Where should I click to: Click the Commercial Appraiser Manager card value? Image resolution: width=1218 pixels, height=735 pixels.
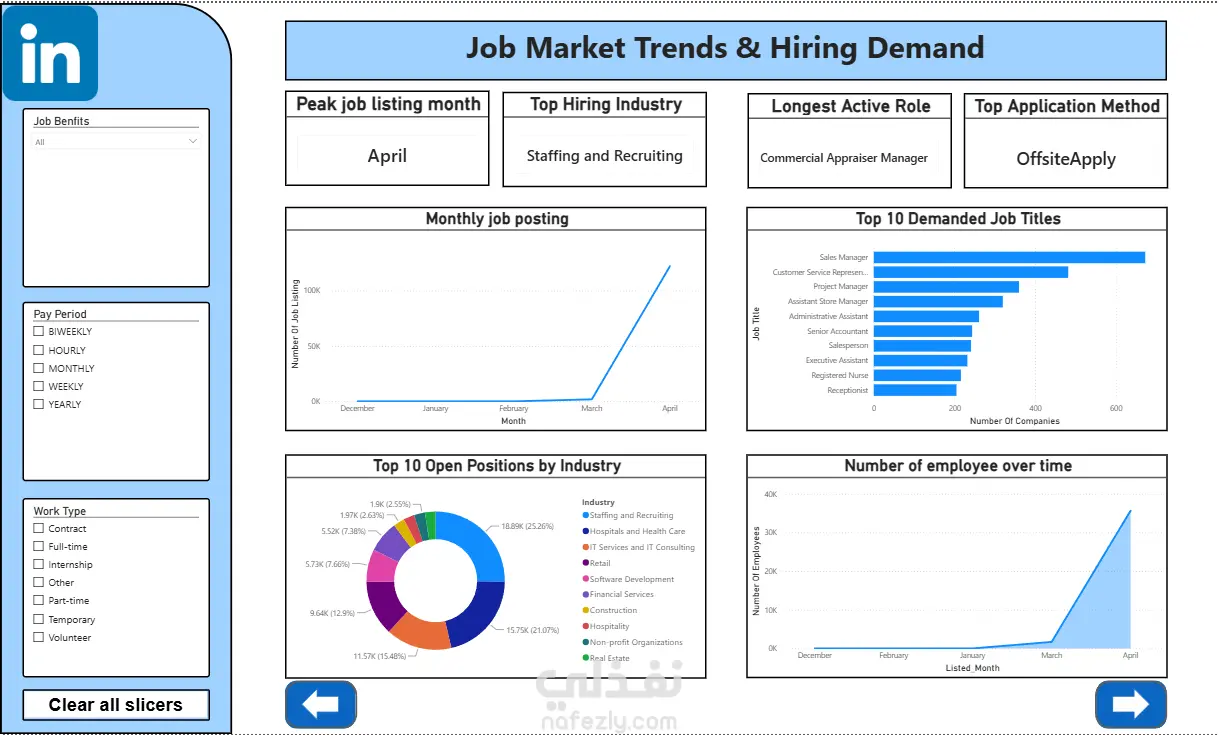click(844, 158)
